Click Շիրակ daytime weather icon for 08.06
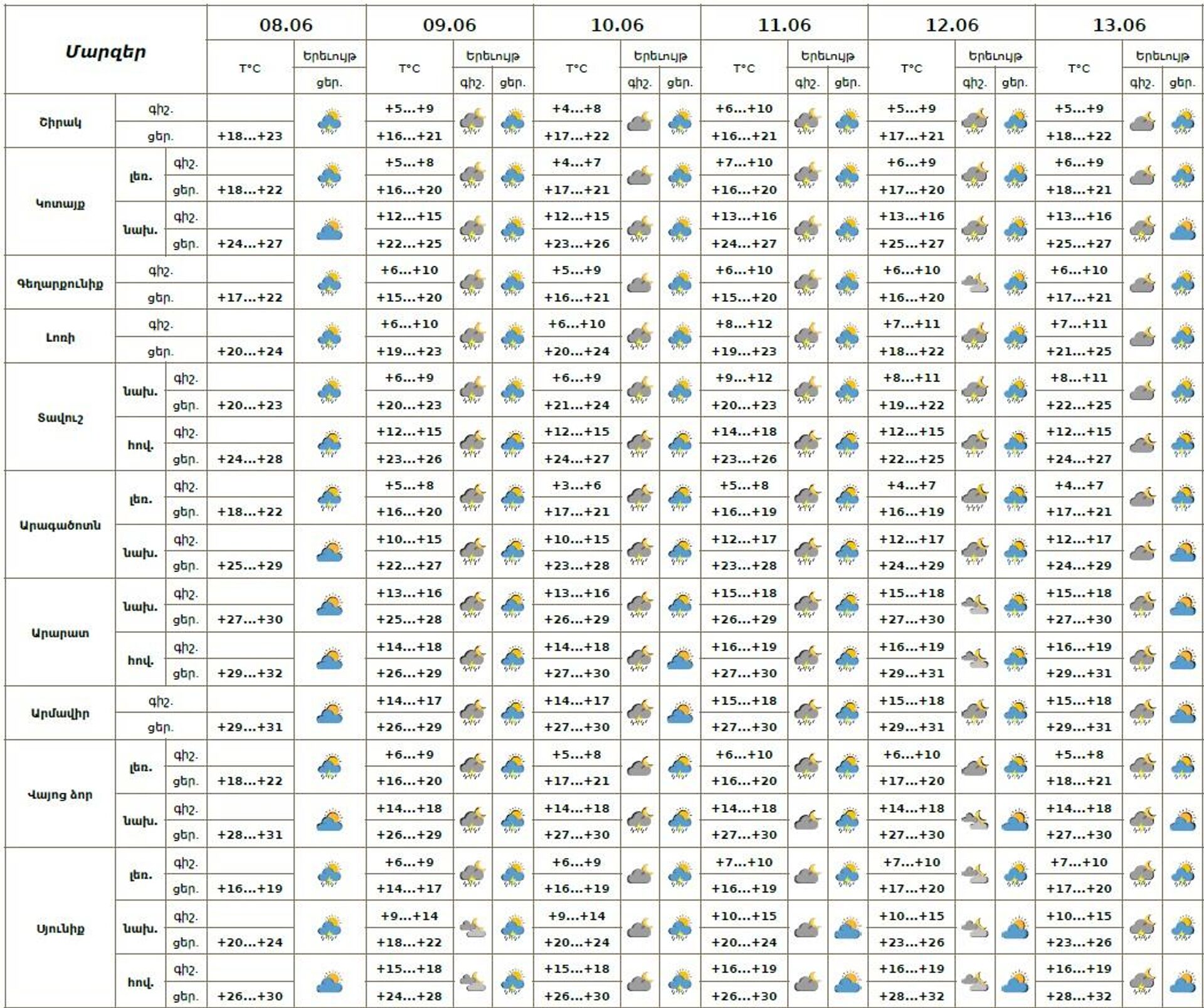This screenshot has height=1008, width=1204. tap(329, 122)
